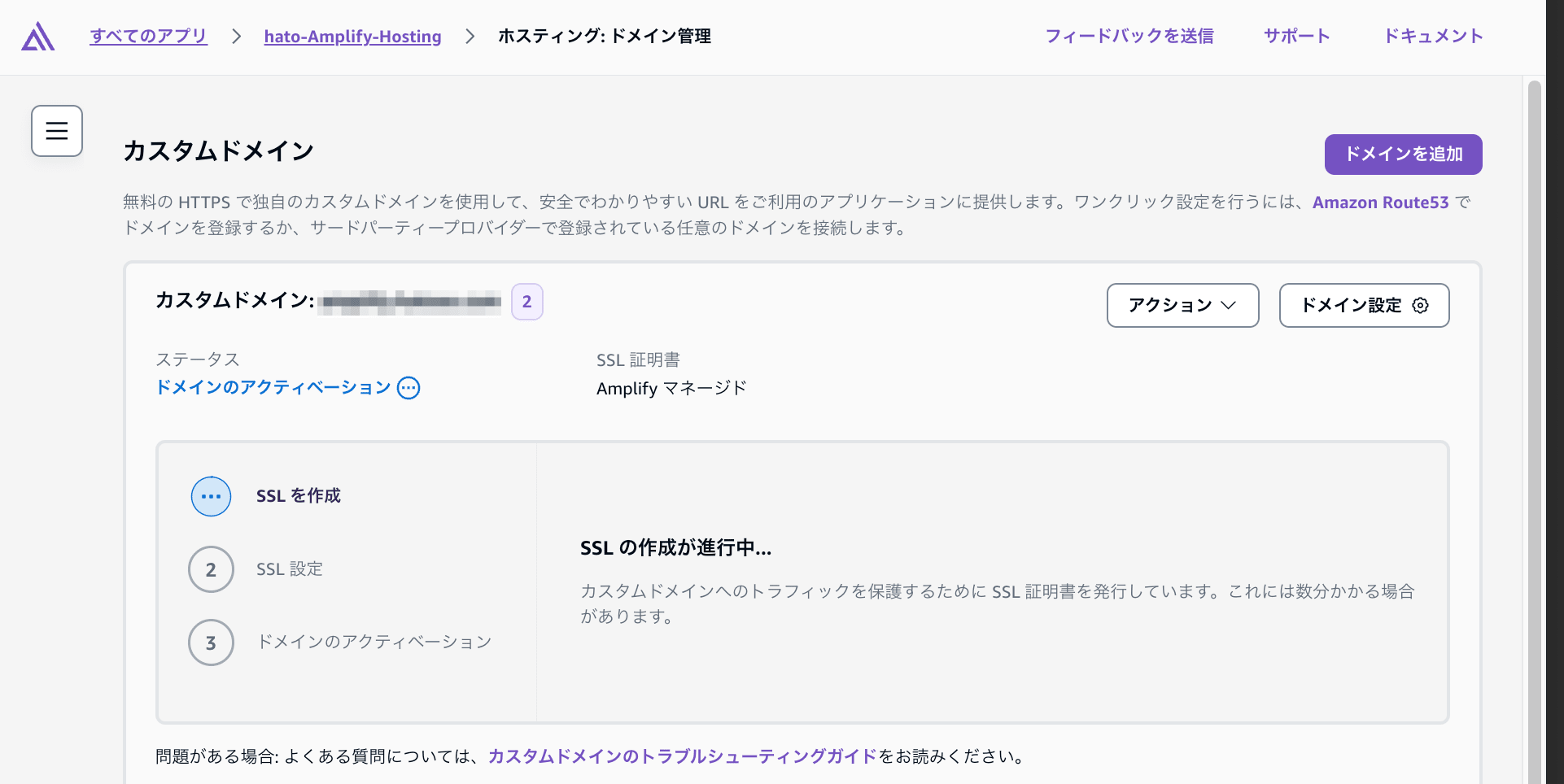Click the blurred custom domain name
This screenshot has width=1564, height=784.
[x=410, y=302]
